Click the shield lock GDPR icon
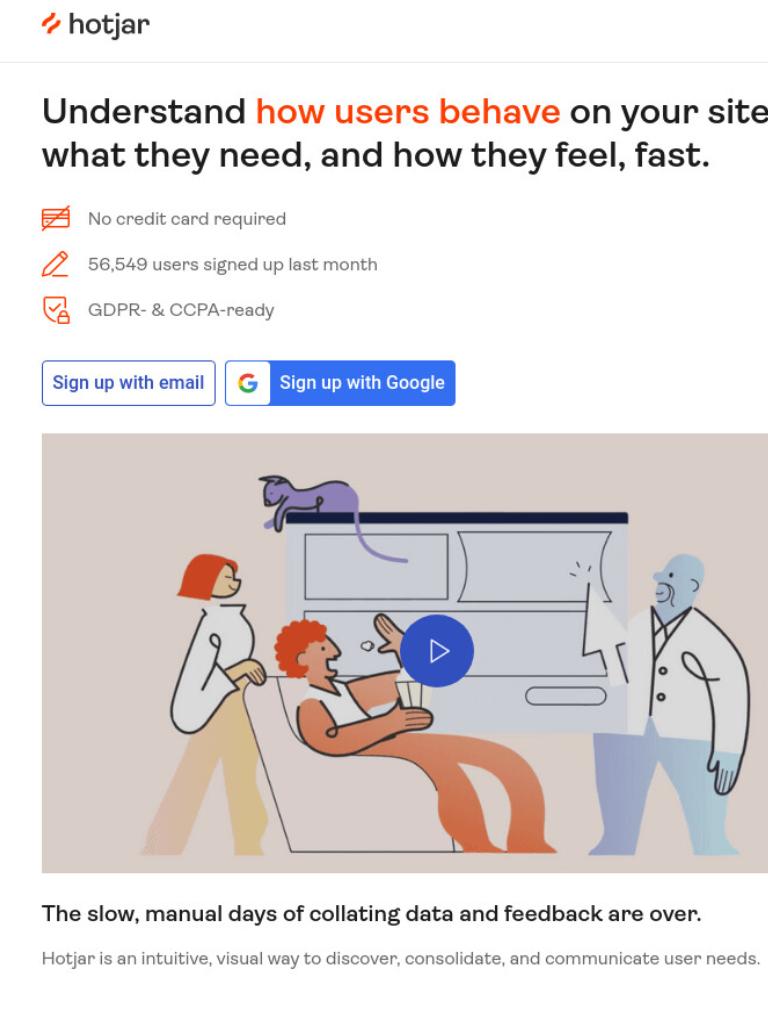 [x=56, y=310]
